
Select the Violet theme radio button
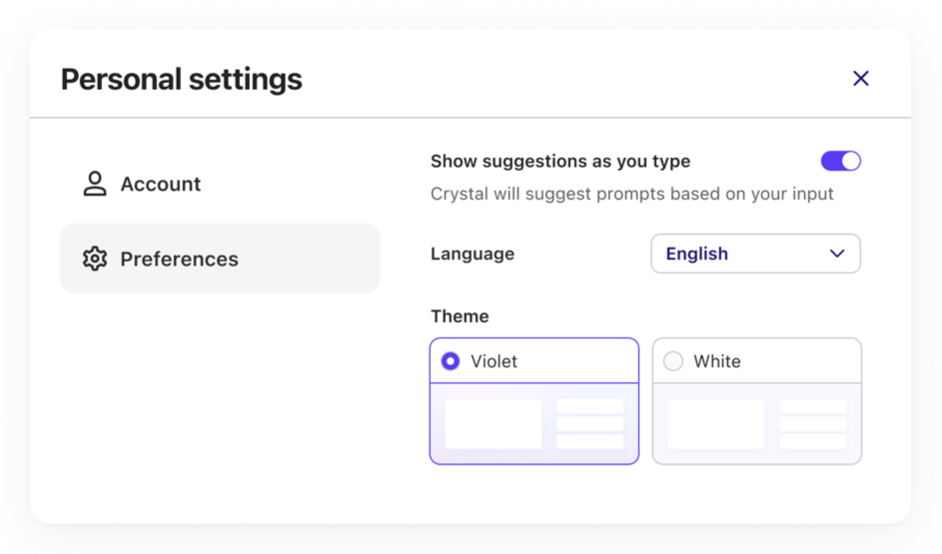(451, 361)
